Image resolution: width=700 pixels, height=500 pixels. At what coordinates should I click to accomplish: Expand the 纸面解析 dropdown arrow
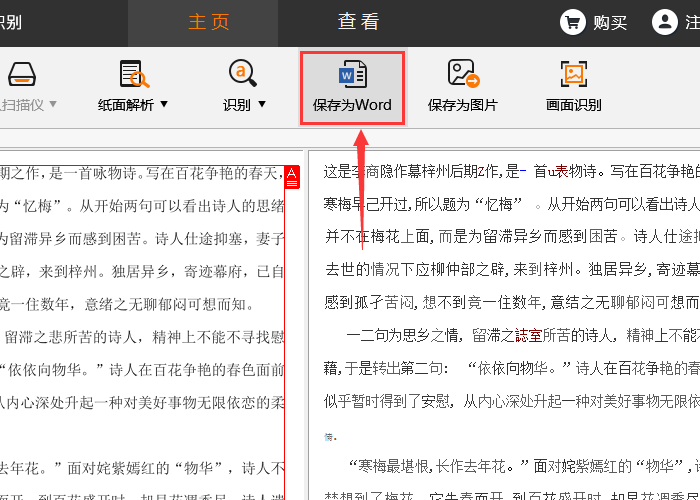tap(164, 104)
